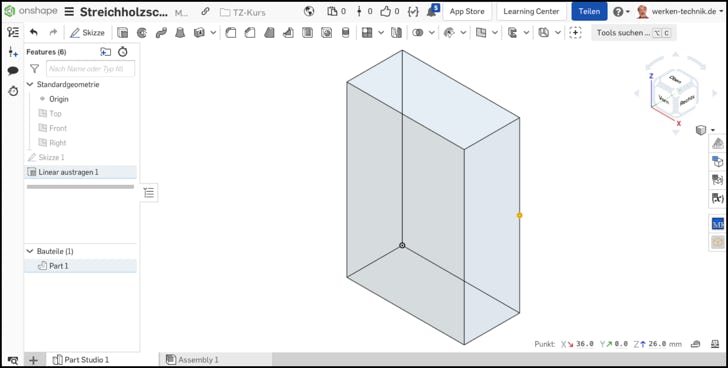Select the Mirror tool icon
This screenshot has height=368, width=728.
(396, 32)
